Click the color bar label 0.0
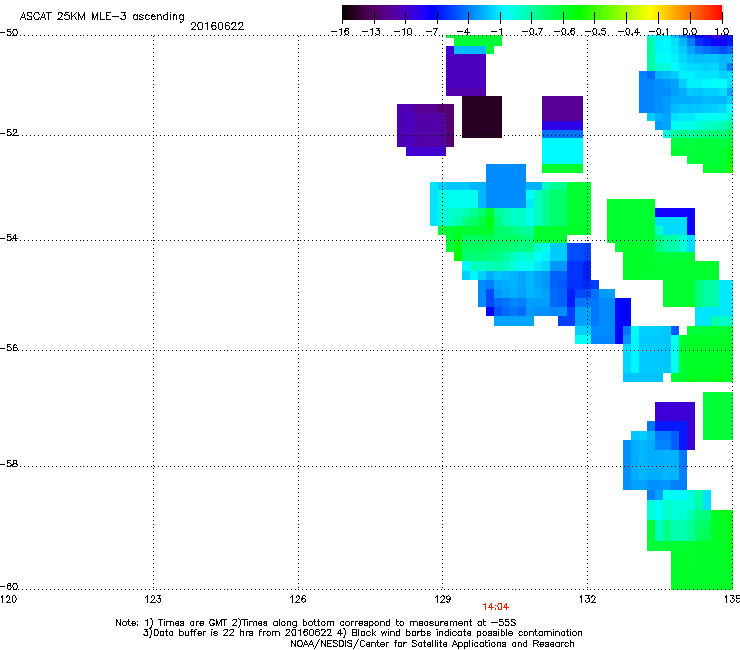This screenshot has height=650, width=740. pyautogui.click(x=690, y=32)
